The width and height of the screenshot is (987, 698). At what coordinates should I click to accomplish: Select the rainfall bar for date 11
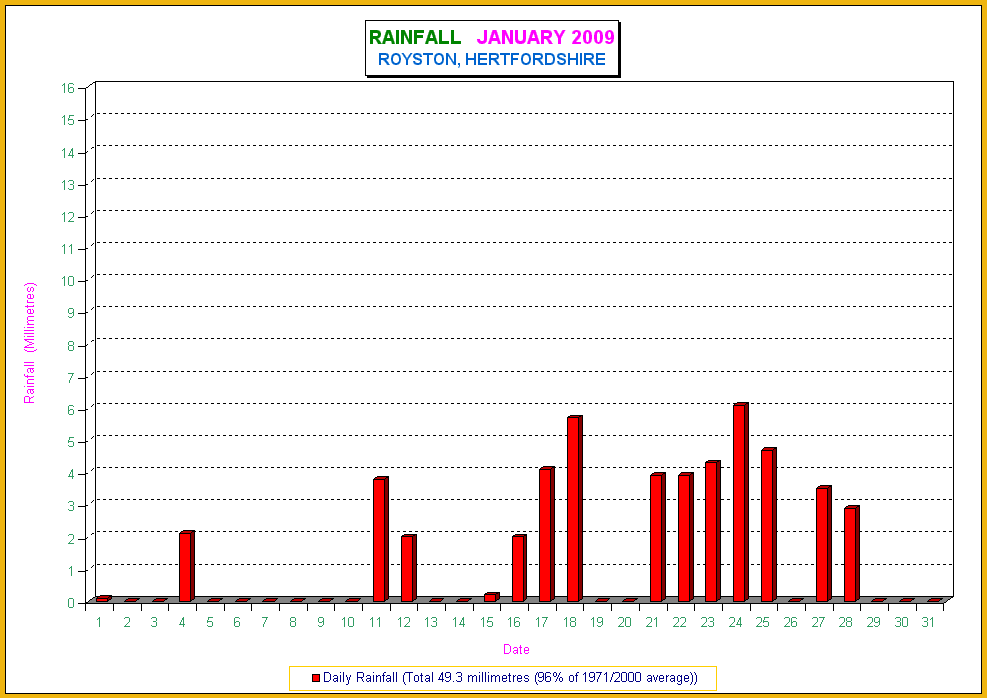tap(381, 539)
